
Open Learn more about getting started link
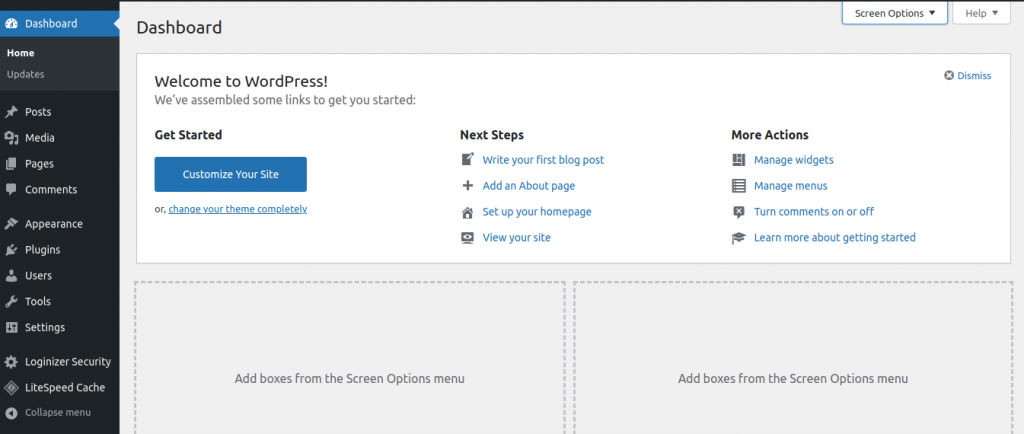point(835,238)
